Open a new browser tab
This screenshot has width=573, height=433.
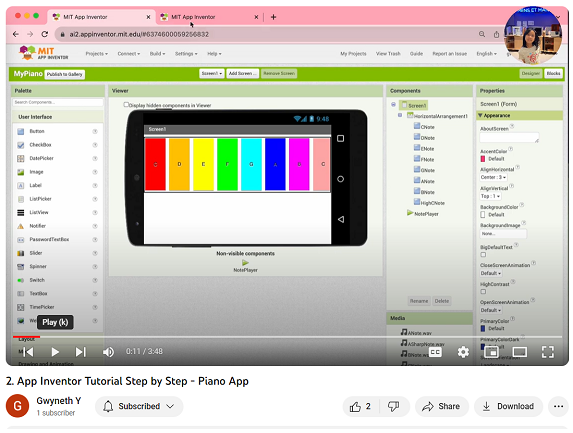click(x=273, y=17)
